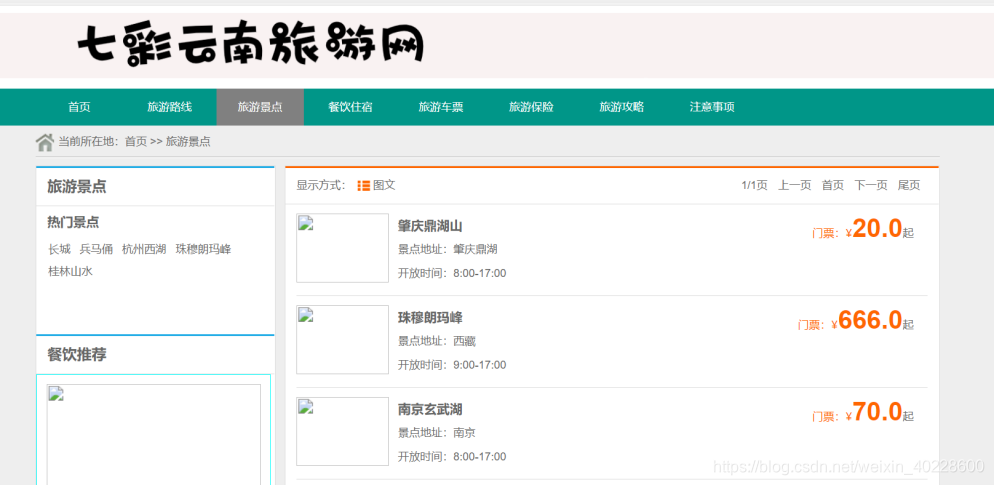Click the home icon in breadcrumb
The height and width of the screenshot is (485, 994).
tap(44, 142)
